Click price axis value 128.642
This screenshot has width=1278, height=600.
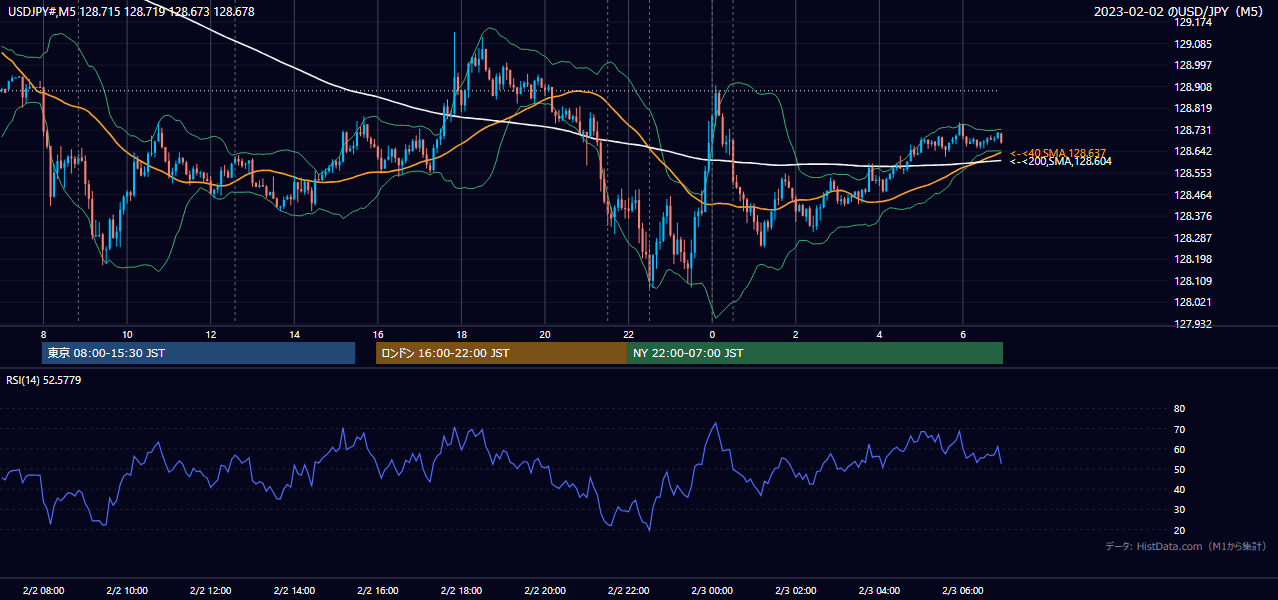(x=1193, y=151)
